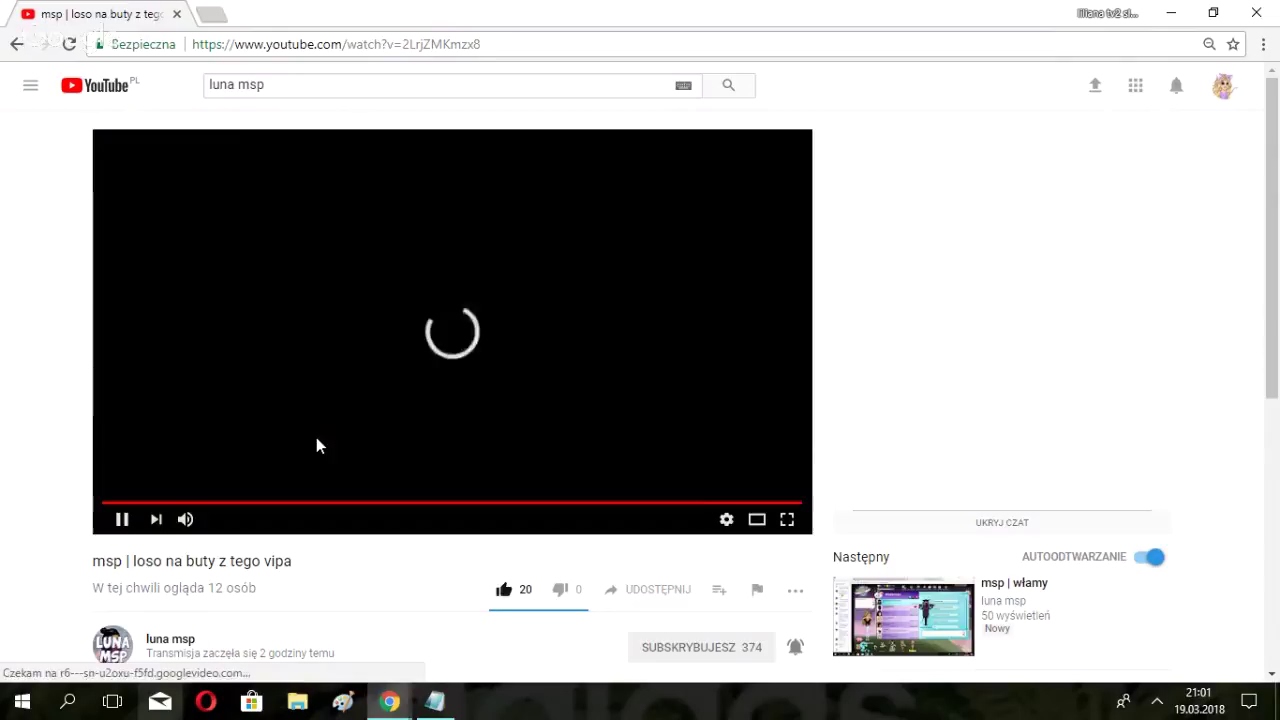Open the account avatar menu

coord(1223,86)
